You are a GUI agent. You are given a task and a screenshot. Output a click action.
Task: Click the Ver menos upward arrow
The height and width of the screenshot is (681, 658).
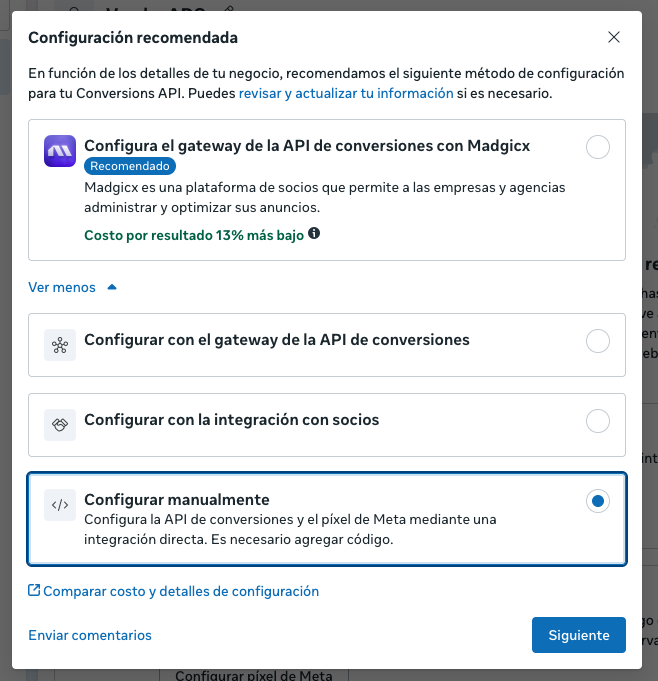click(x=112, y=287)
